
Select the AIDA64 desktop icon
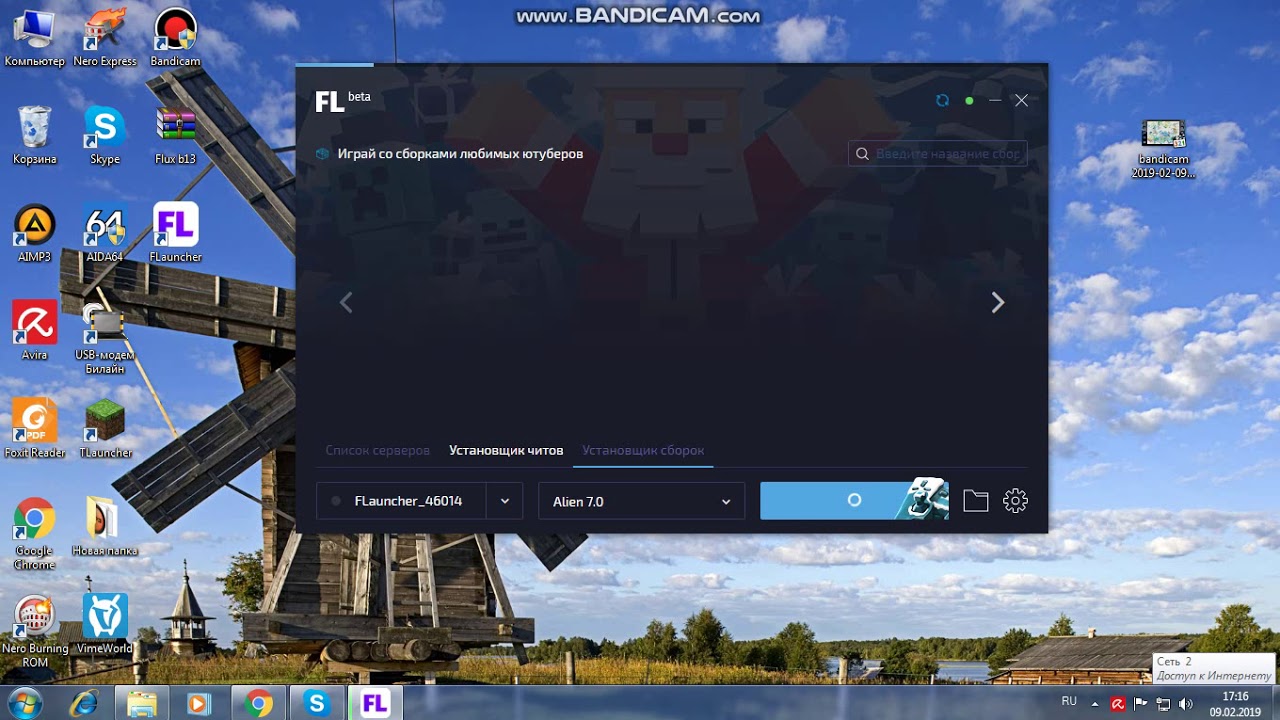point(105,234)
